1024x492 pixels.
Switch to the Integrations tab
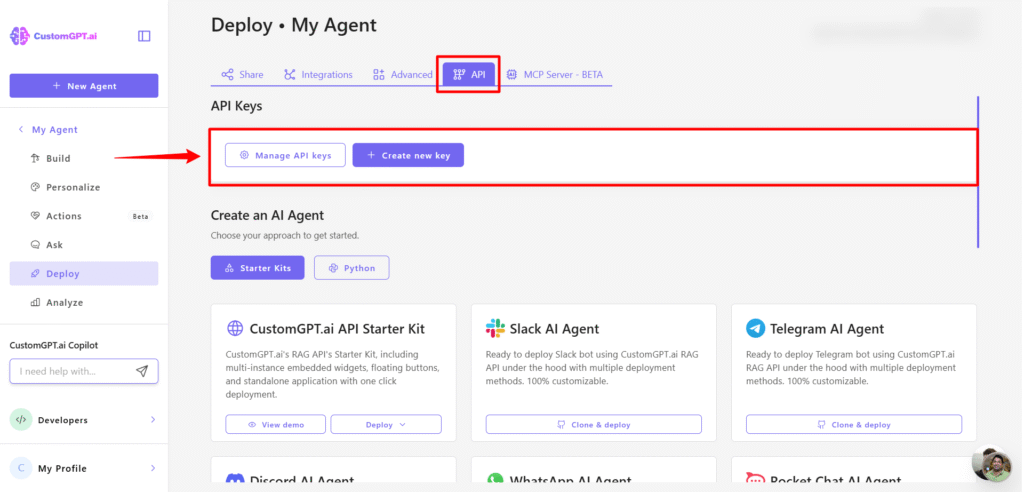[318, 74]
